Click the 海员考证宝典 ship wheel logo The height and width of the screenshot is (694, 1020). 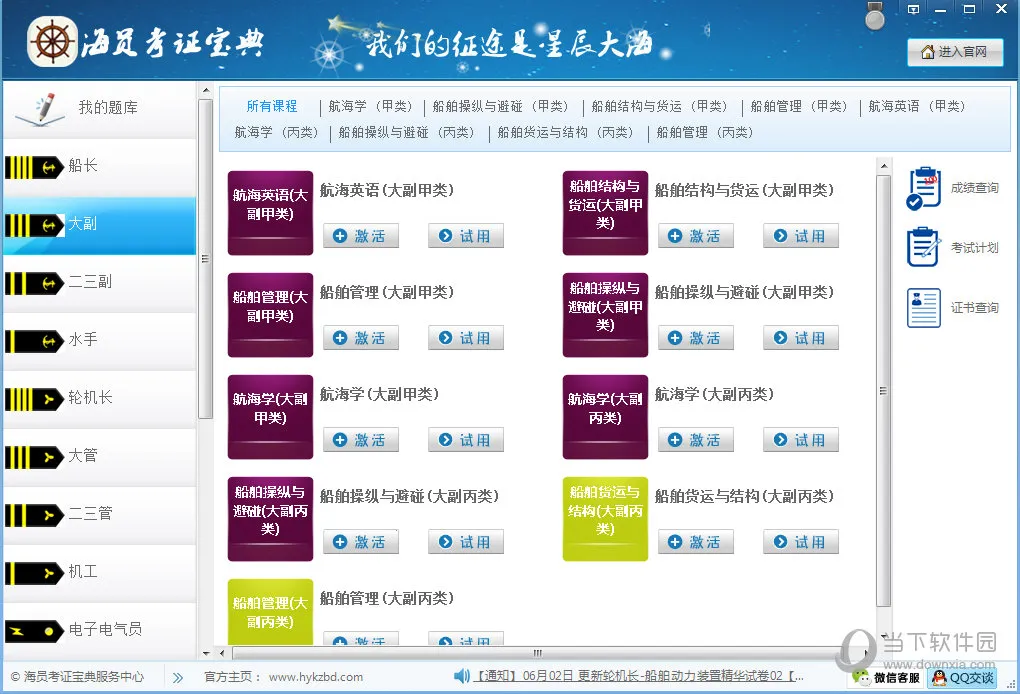point(50,42)
